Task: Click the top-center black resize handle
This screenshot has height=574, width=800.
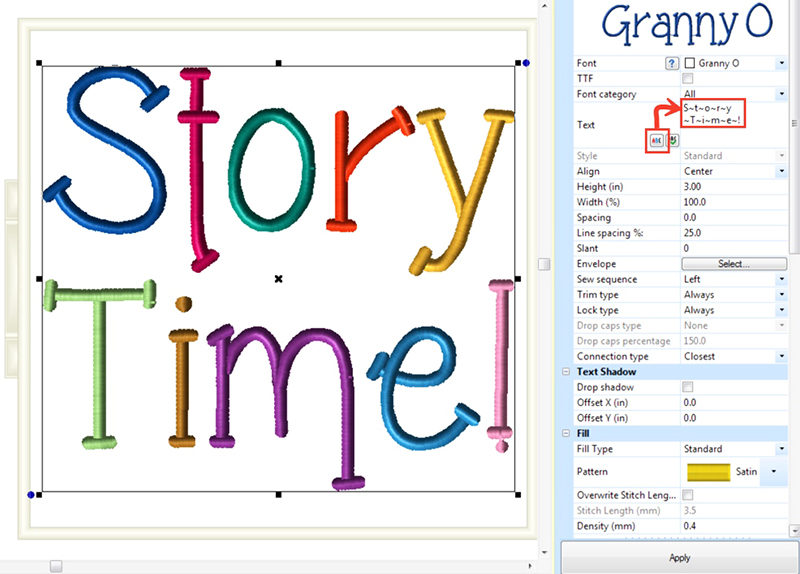Action: point(278,62)
